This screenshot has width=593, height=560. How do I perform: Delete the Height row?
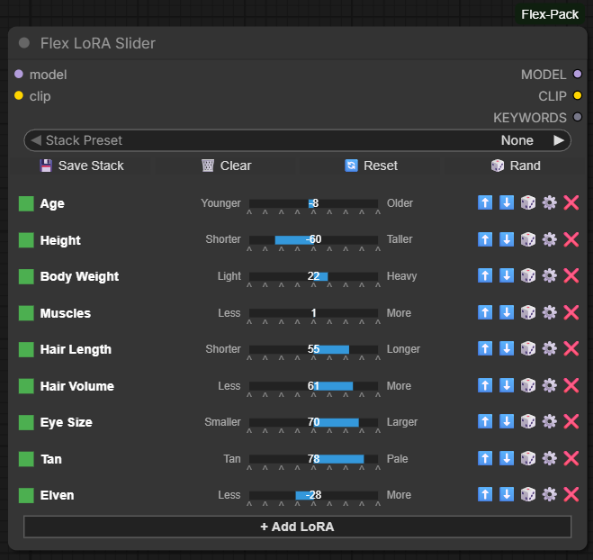571,239
